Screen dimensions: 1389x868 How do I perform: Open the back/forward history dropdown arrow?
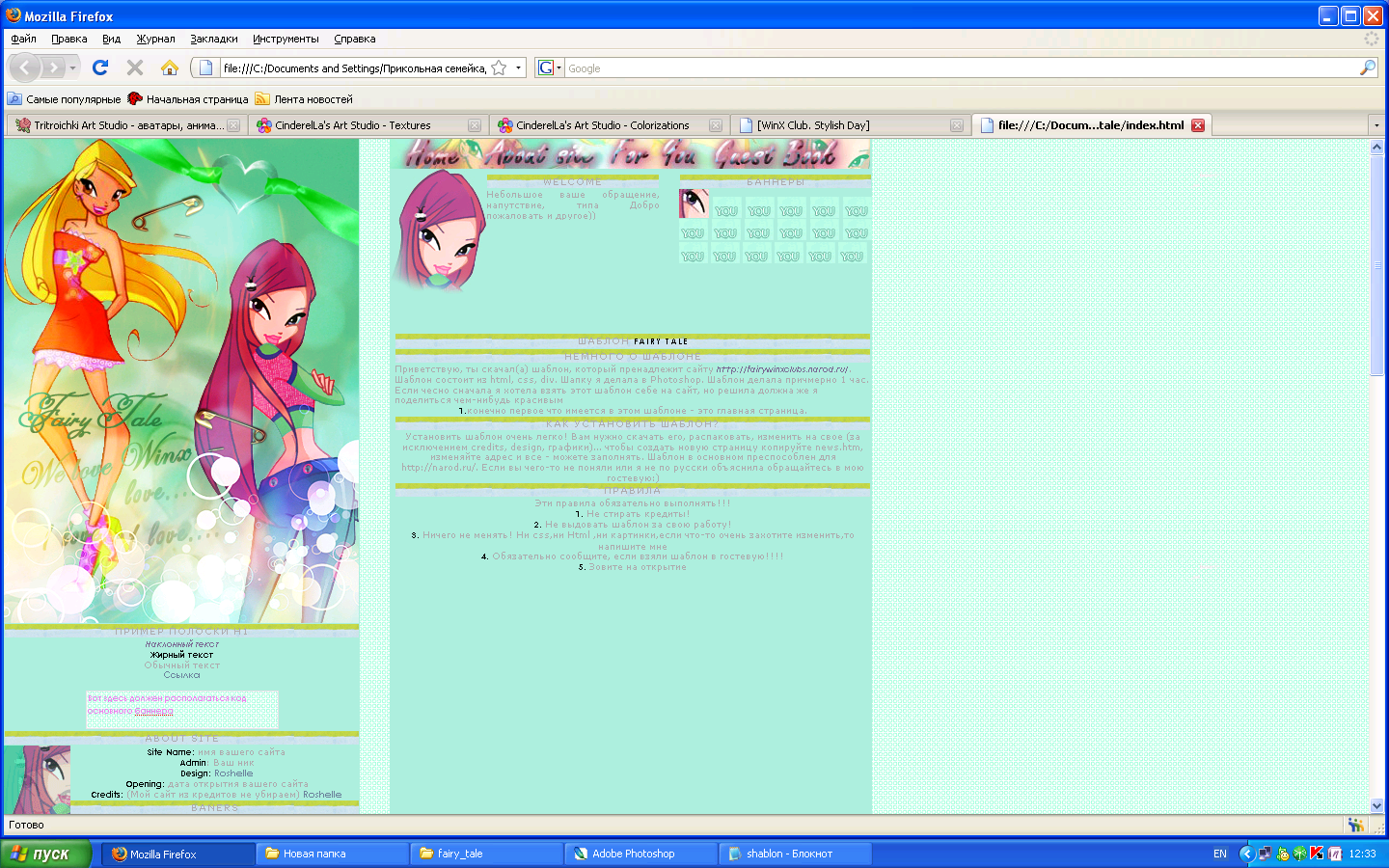tap(73, 68)
